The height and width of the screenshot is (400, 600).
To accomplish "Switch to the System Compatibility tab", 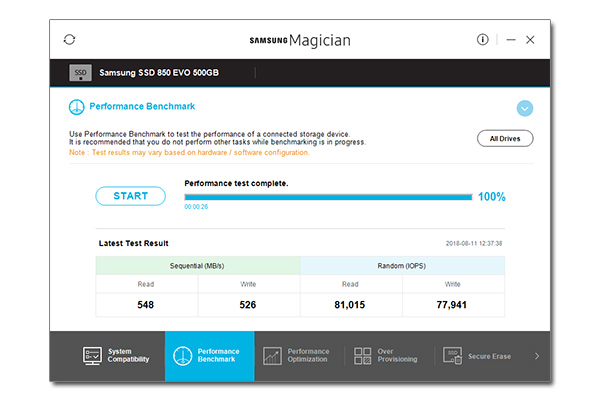I will click(x=115, y=356).
